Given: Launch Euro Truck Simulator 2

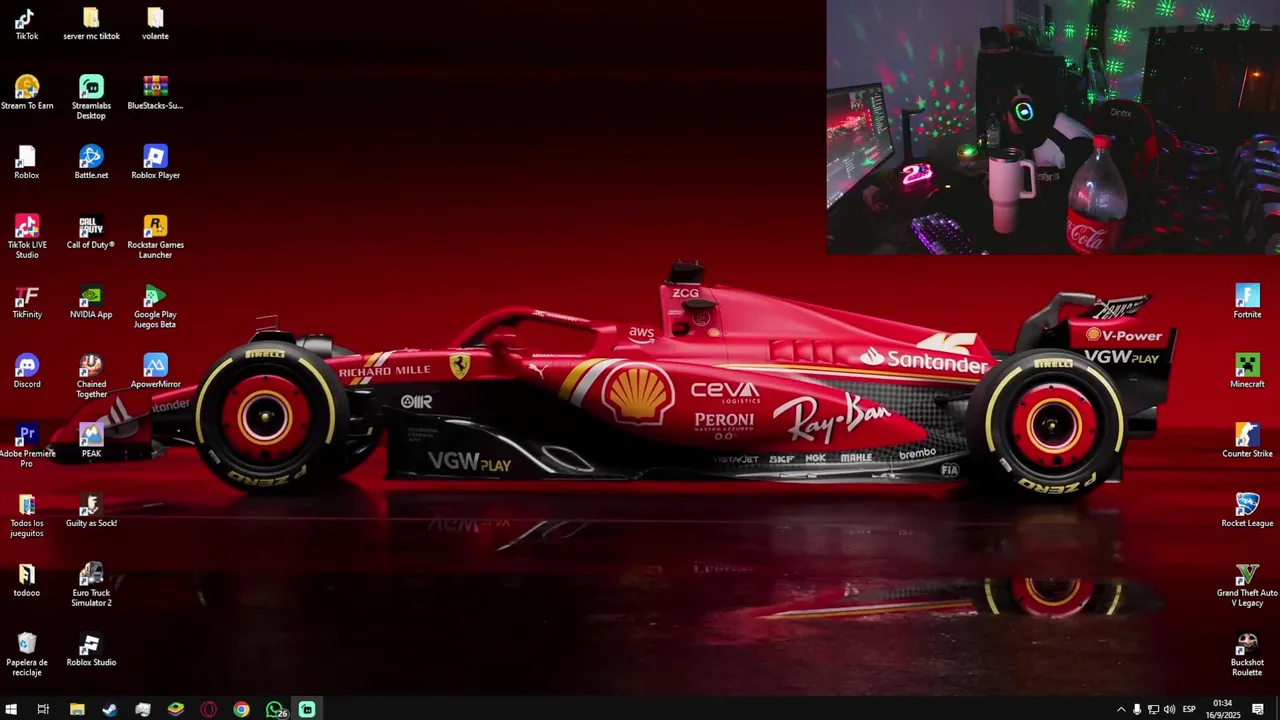Looking at the screenshot, I should point(91,585).
